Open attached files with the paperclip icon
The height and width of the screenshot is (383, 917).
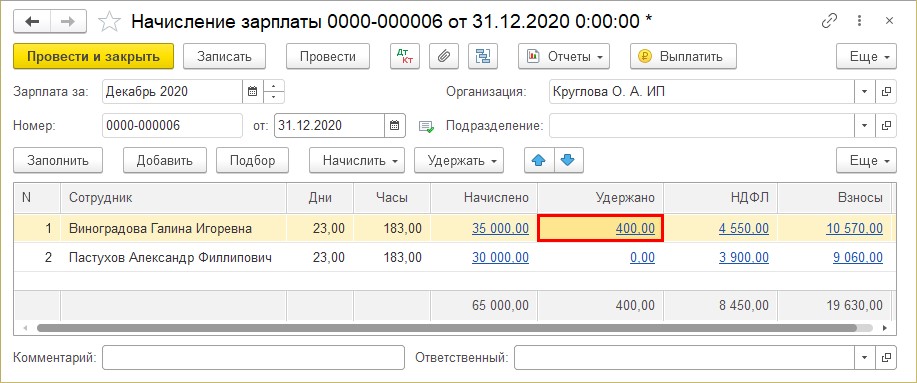444,57
